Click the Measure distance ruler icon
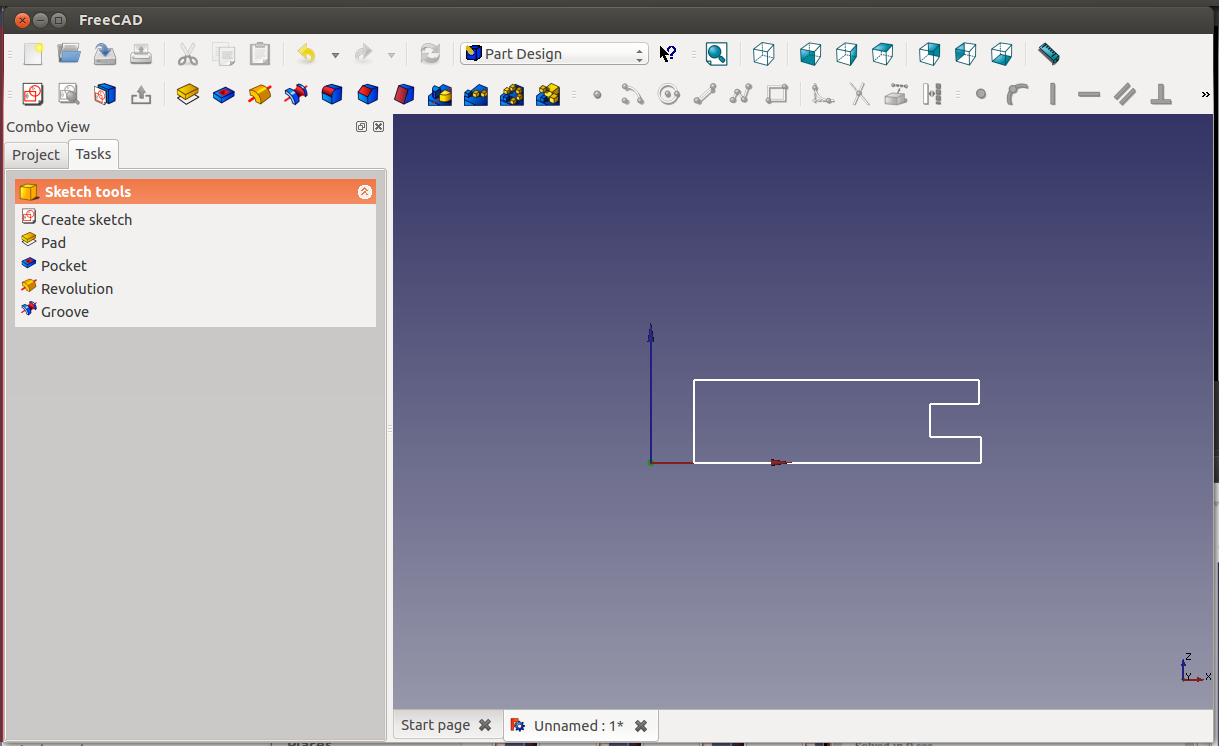Image resolution: width=1219 pixels, height=746 pixels. point(1048,54)
